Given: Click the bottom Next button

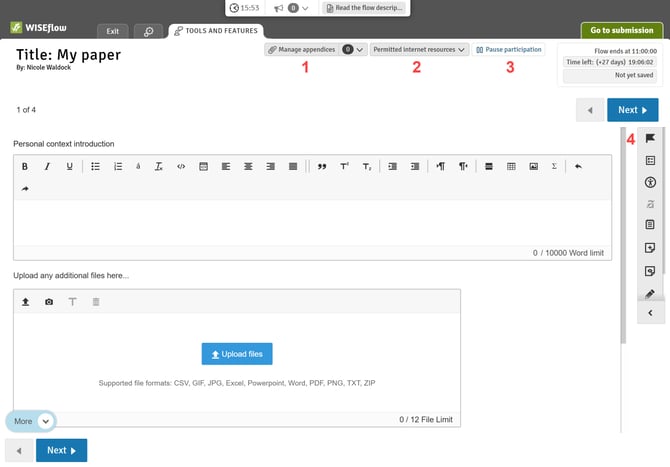Looking at the screenshot, I should pos(62,450).
